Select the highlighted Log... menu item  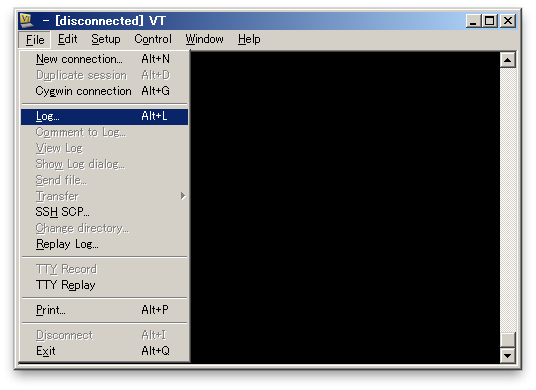point(104,117)
